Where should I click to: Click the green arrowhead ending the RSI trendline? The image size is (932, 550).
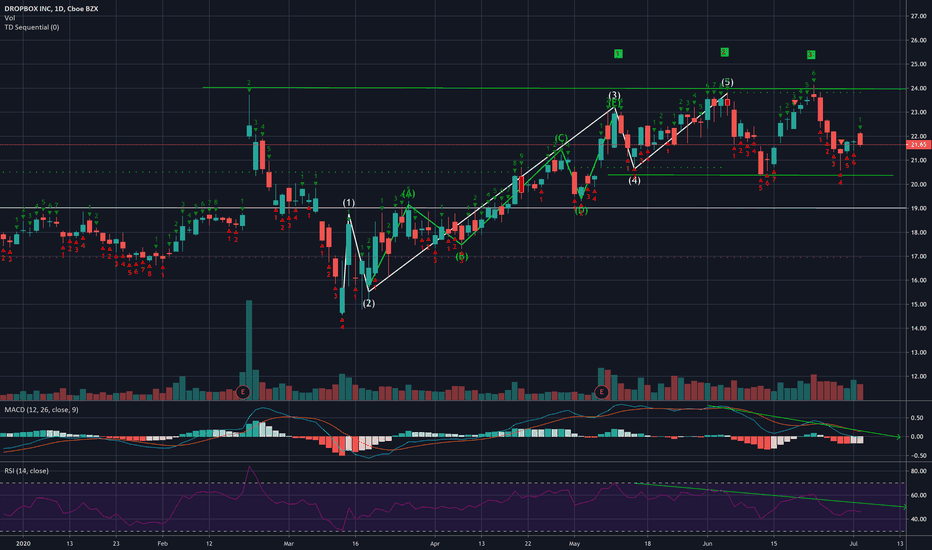tap(903, 507)
